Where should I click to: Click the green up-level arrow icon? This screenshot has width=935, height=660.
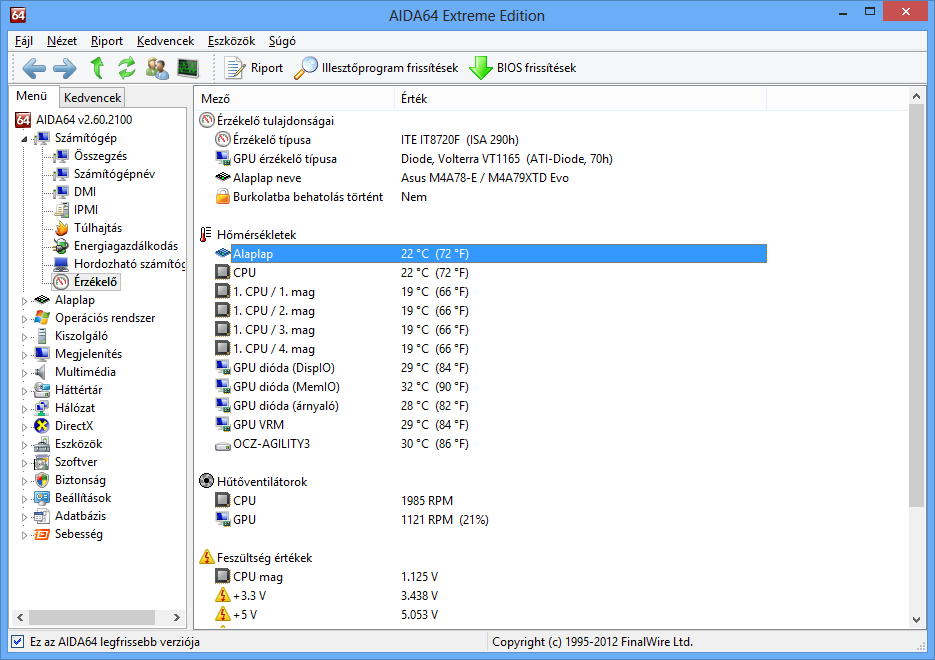tap(97, 68)
